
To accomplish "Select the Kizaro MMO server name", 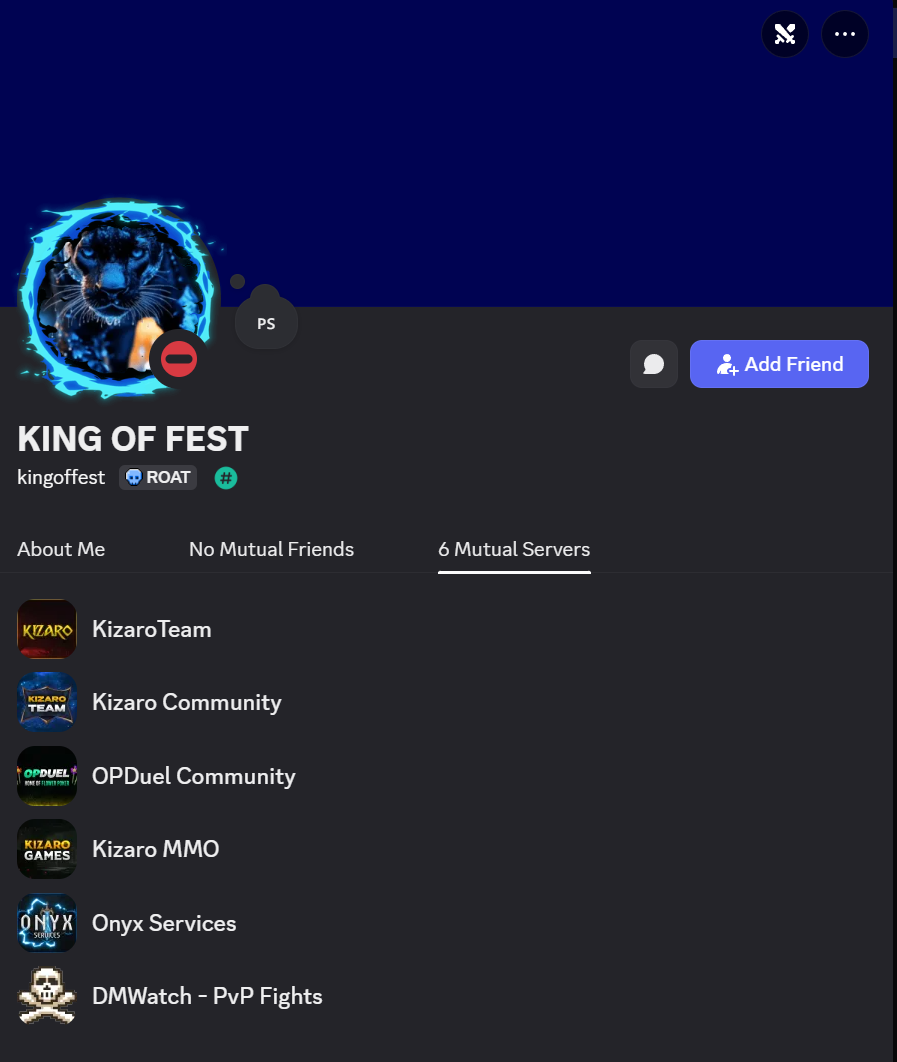I will 155,849.
